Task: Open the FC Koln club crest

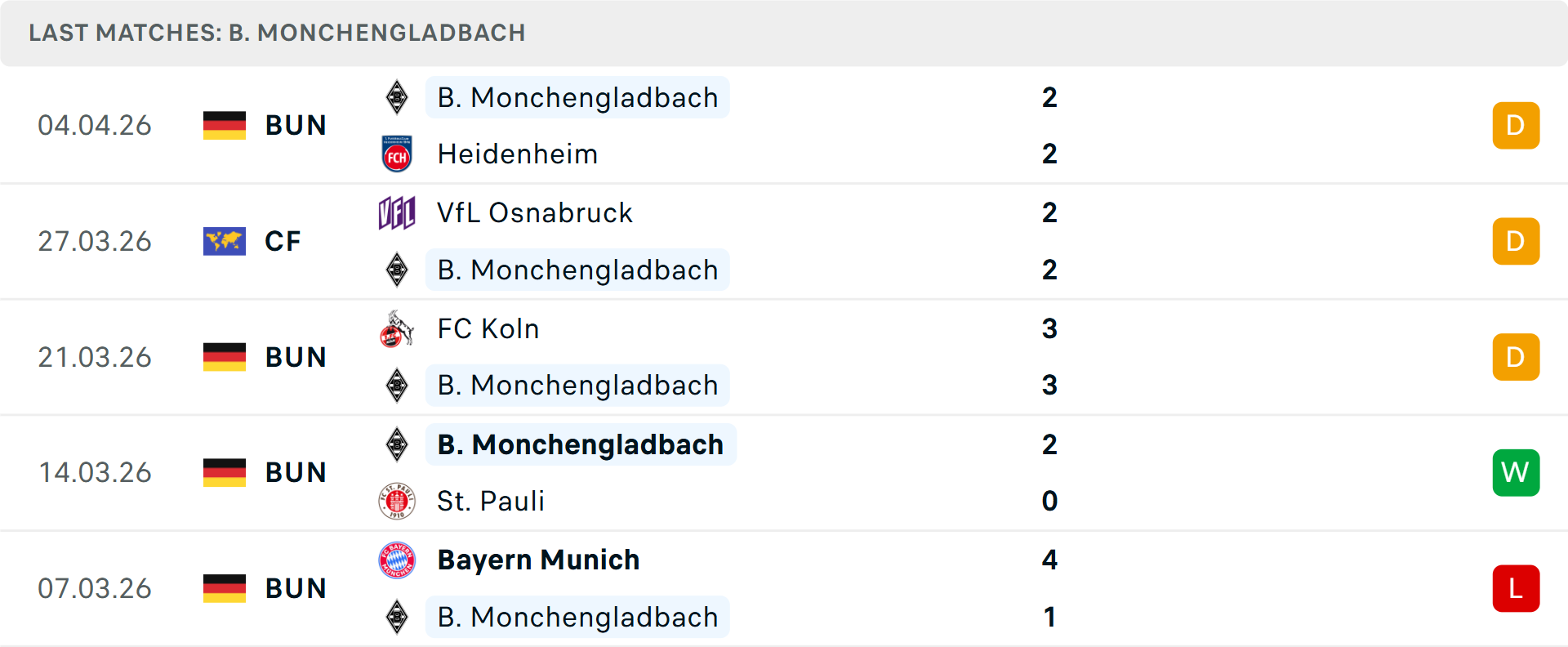Action: point(398,328)
